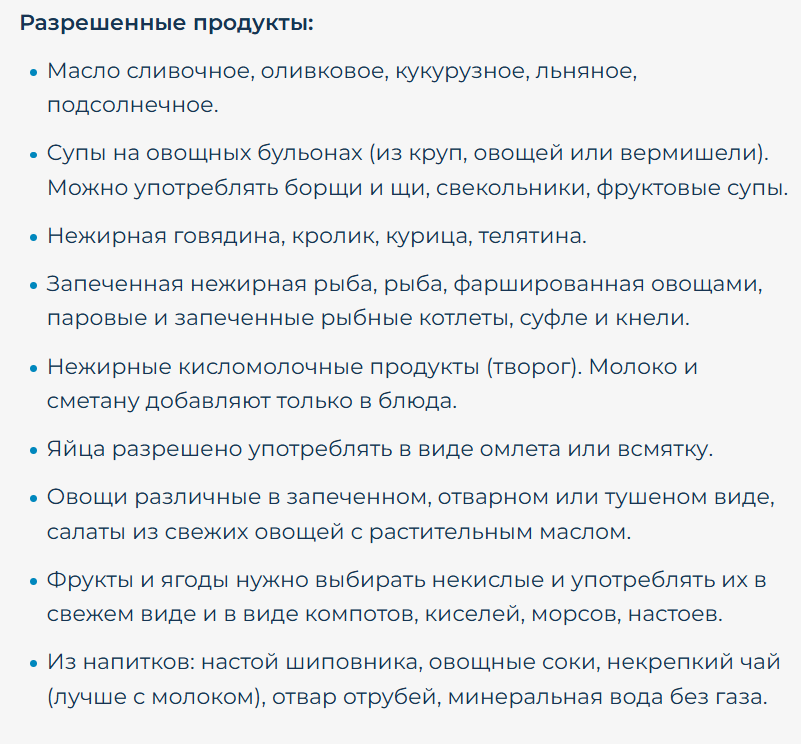Click the bullet dot before "Из напитков"
Image resolution: width=801 pixels, height=744 pixels.
click(x=34, y=664)
